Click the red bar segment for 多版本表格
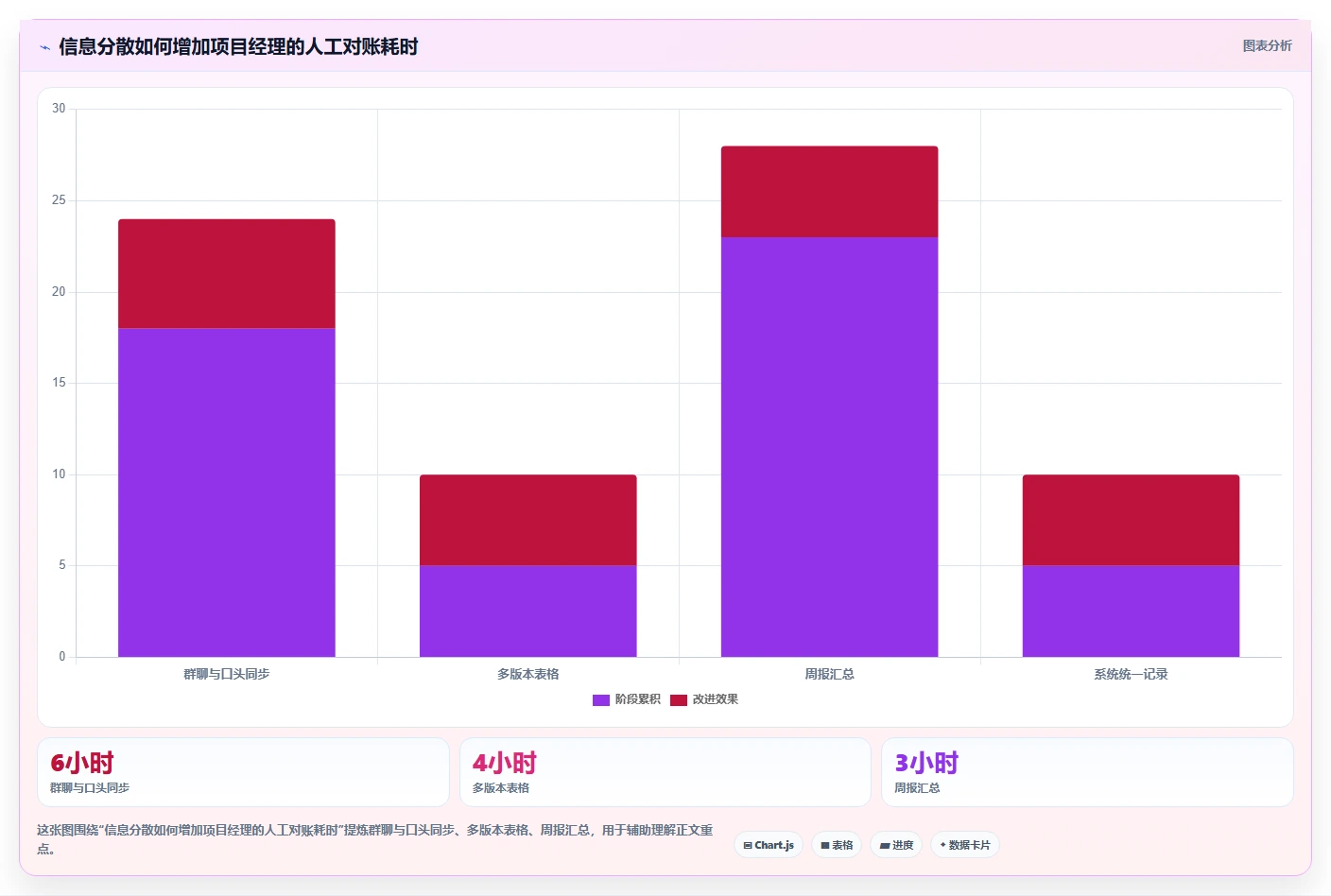This screenshot has width=1331, height=896. 528,520
